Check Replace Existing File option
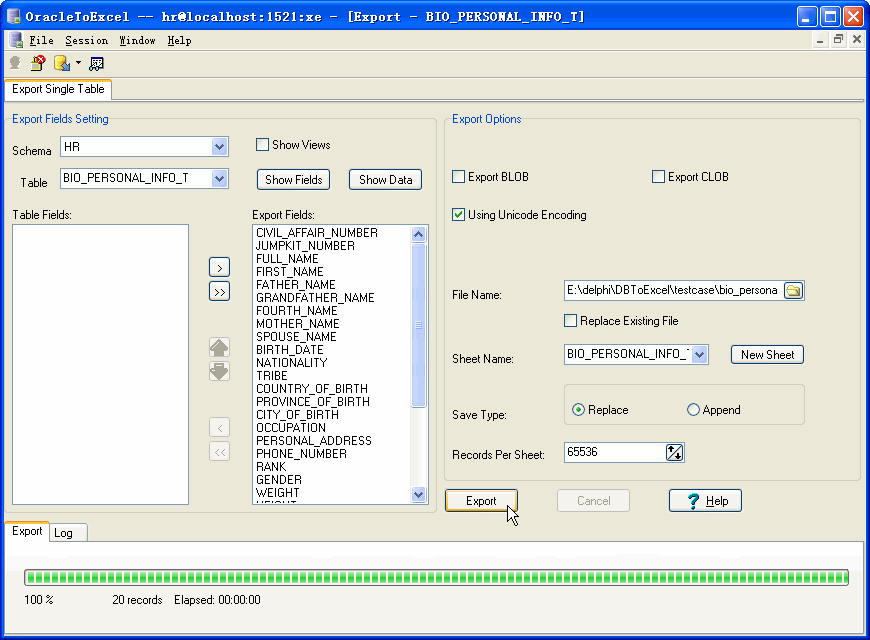870x640 pixels. [570, 320]
